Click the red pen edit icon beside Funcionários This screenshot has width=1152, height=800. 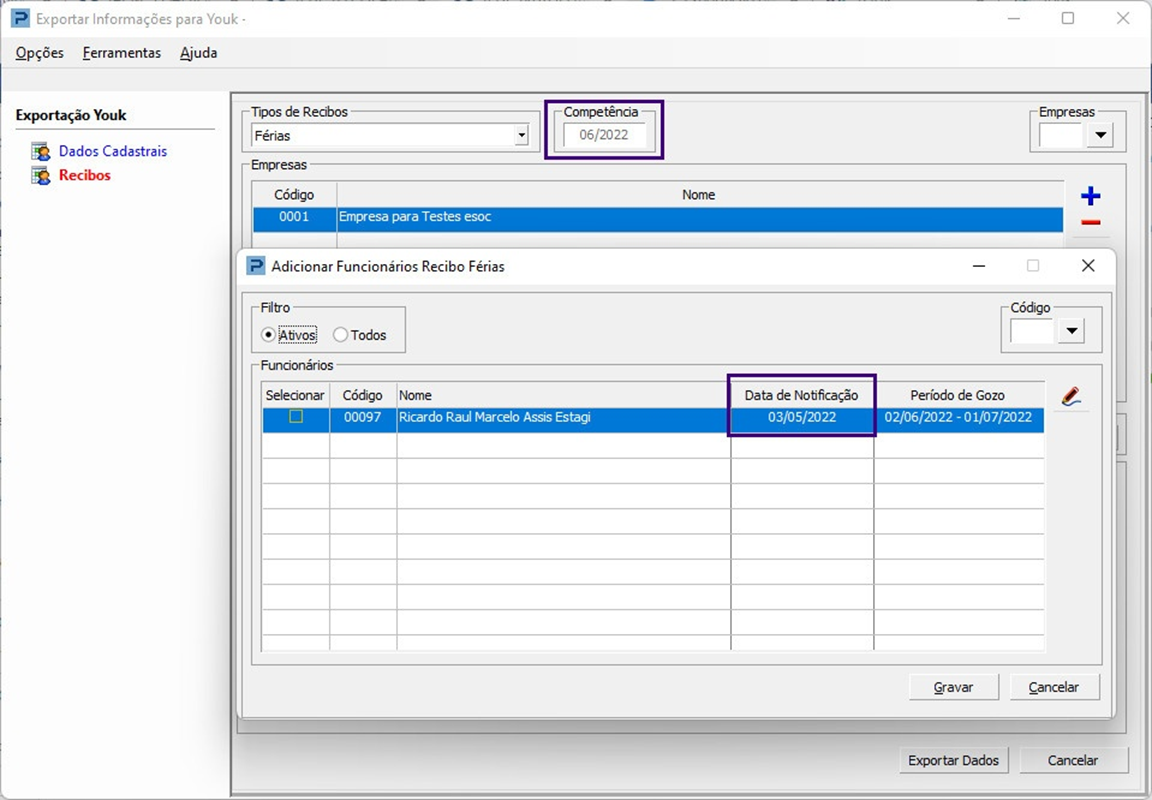point(1071,397)
